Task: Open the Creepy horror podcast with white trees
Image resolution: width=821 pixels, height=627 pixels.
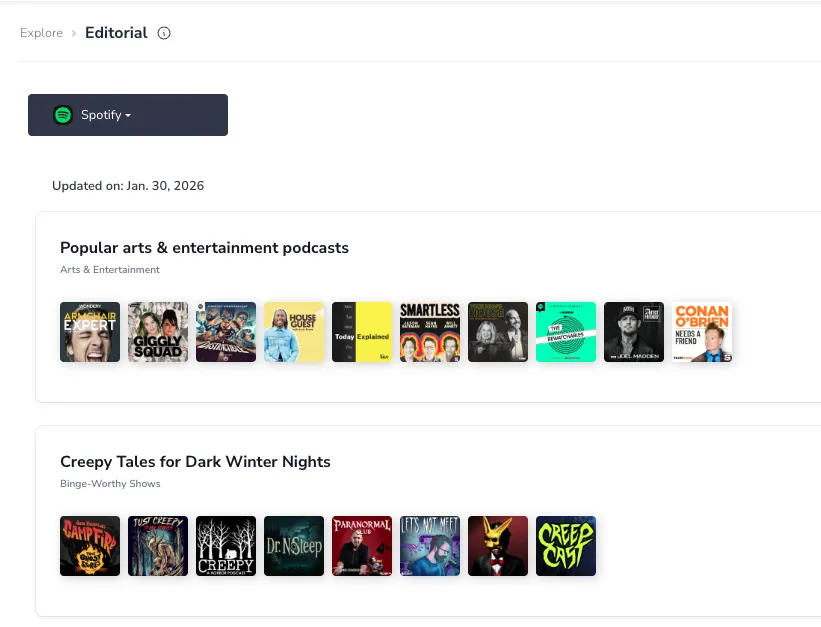Action: point(226,546)
